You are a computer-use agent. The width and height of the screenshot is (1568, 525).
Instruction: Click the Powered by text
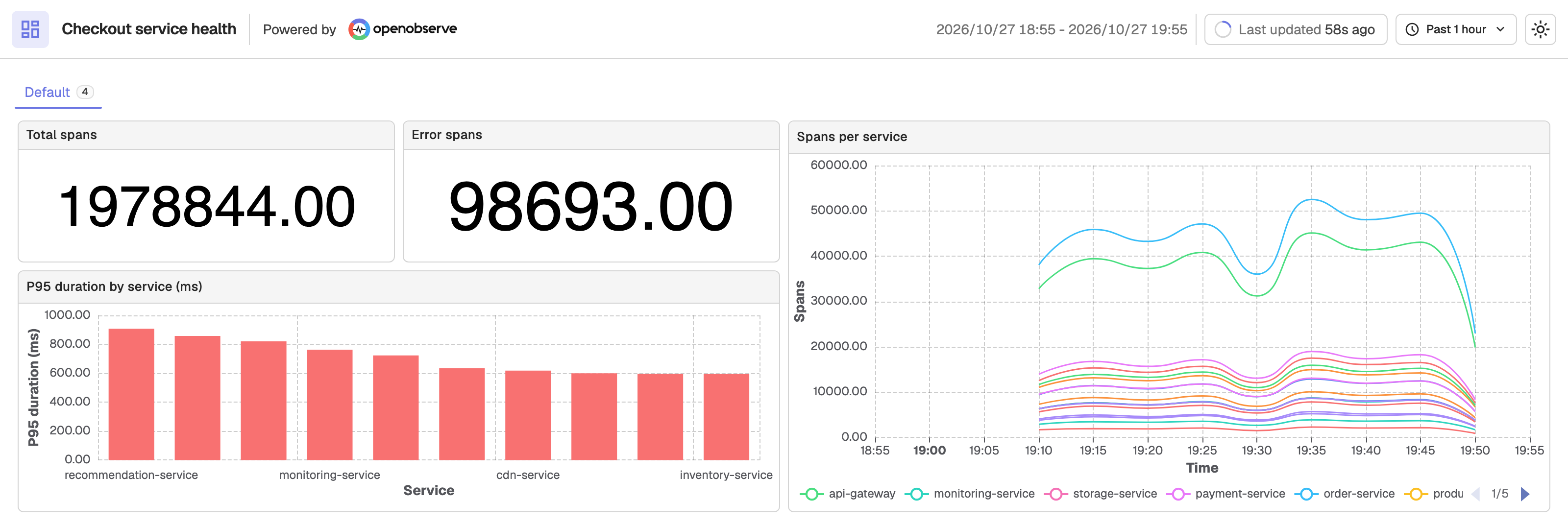pos(299,29)
